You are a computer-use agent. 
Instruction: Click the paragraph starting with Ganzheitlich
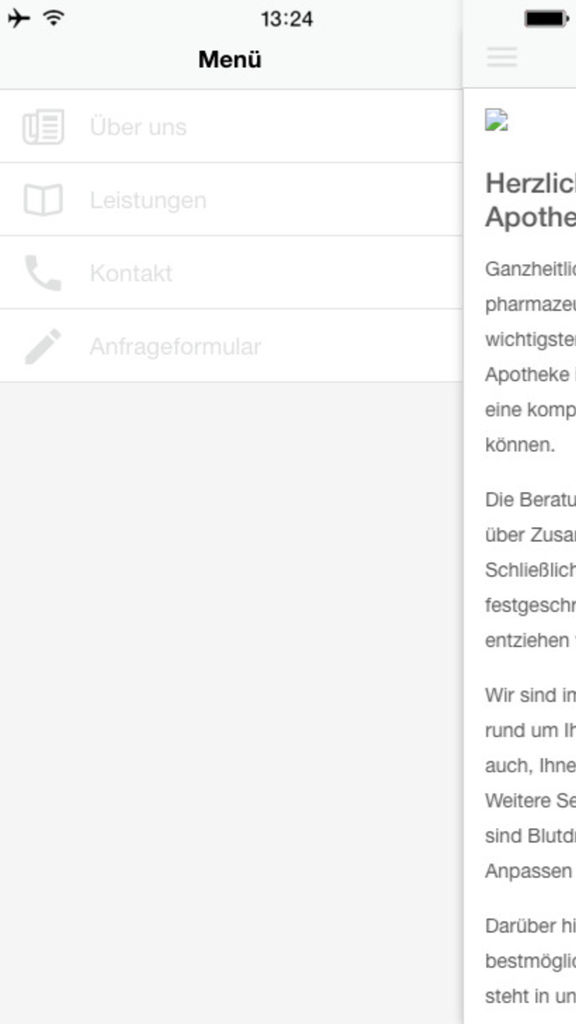[530, 357]
